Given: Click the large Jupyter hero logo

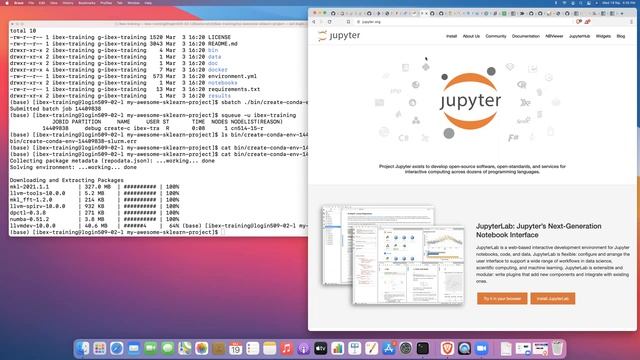Looking at the screenshot, I should point(470,101).
